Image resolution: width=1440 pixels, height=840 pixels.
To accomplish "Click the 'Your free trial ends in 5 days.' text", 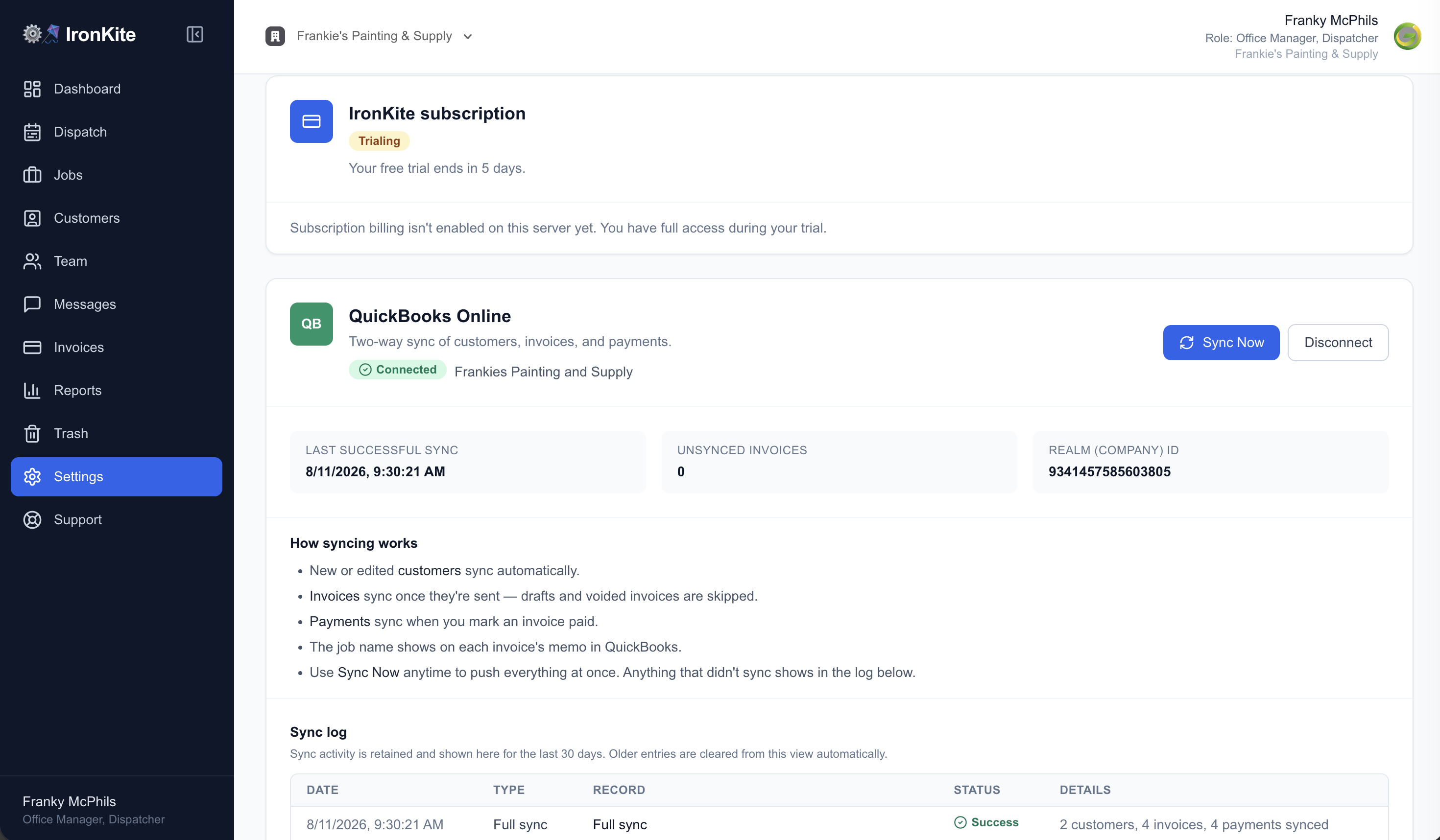I will tap(436, 168).
